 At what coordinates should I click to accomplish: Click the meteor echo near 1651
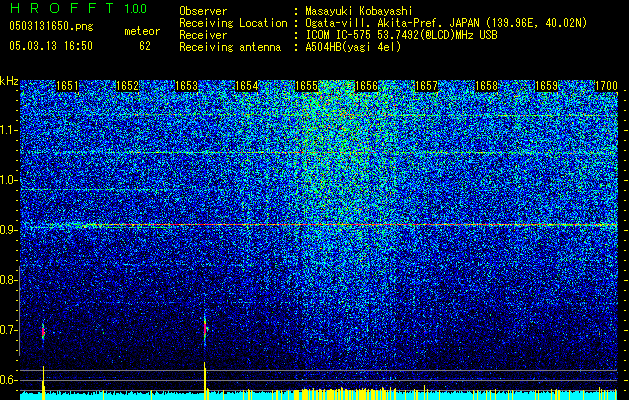coord(43,332)
